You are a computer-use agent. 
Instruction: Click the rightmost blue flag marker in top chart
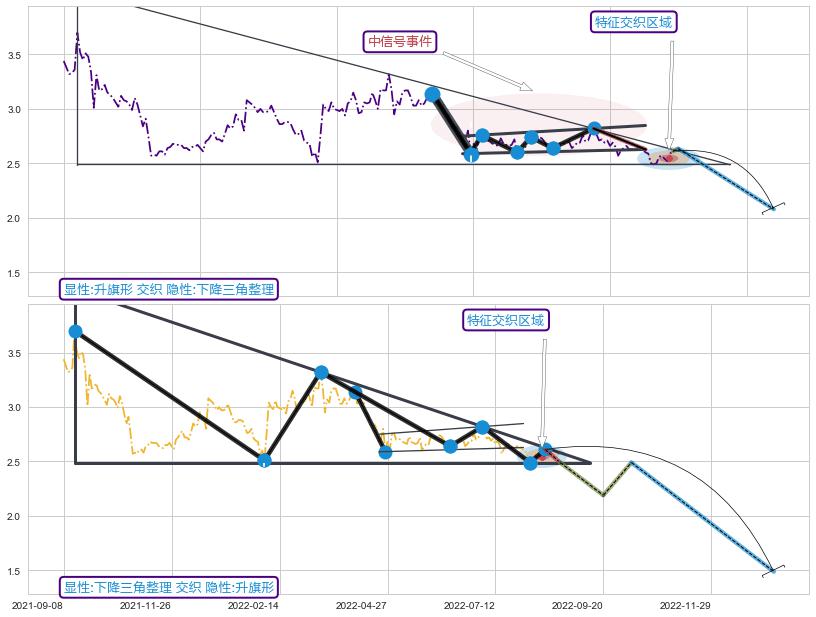click(x=594, y=128)
